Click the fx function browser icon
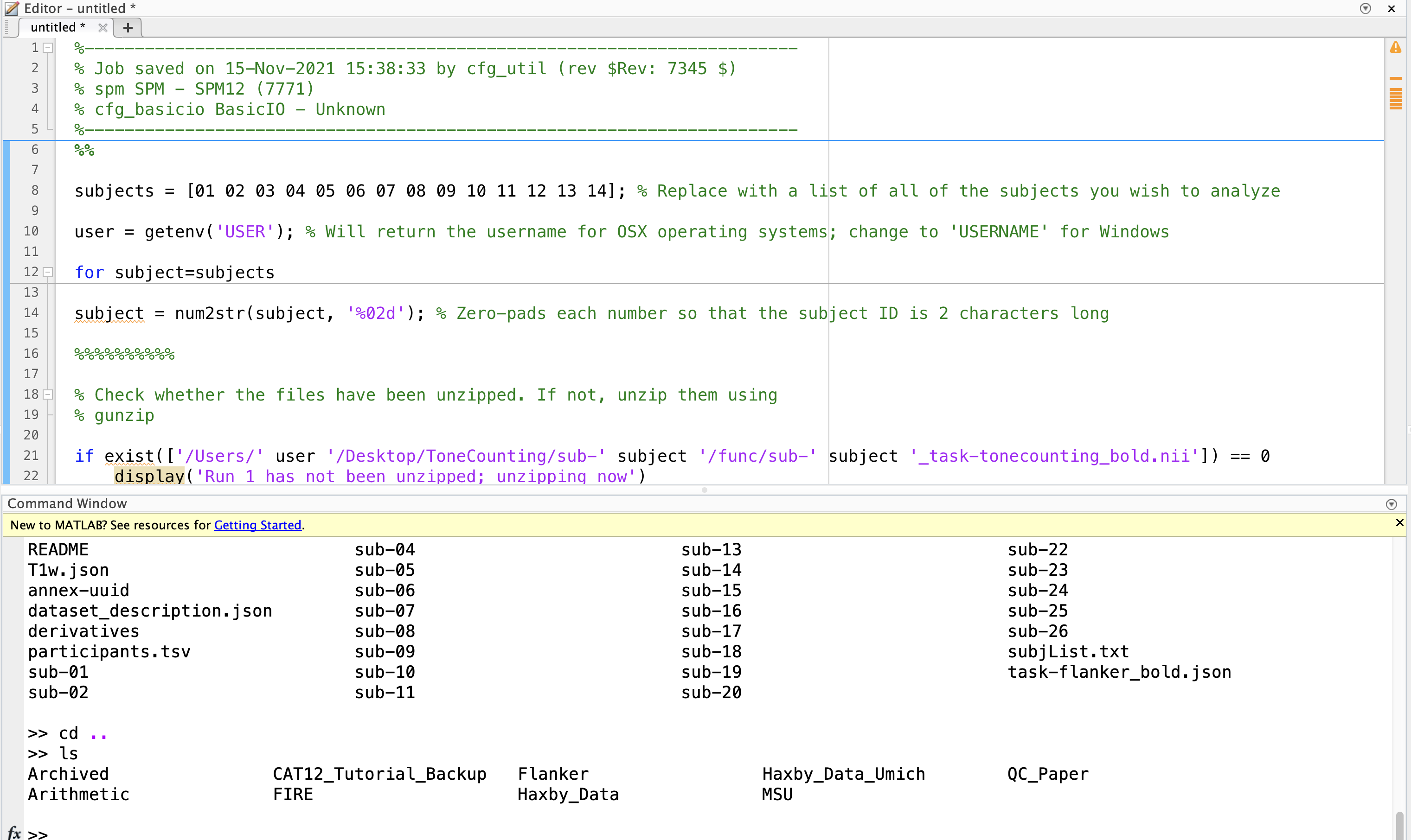Screen dimensions: 1411x840 (14, 833)
